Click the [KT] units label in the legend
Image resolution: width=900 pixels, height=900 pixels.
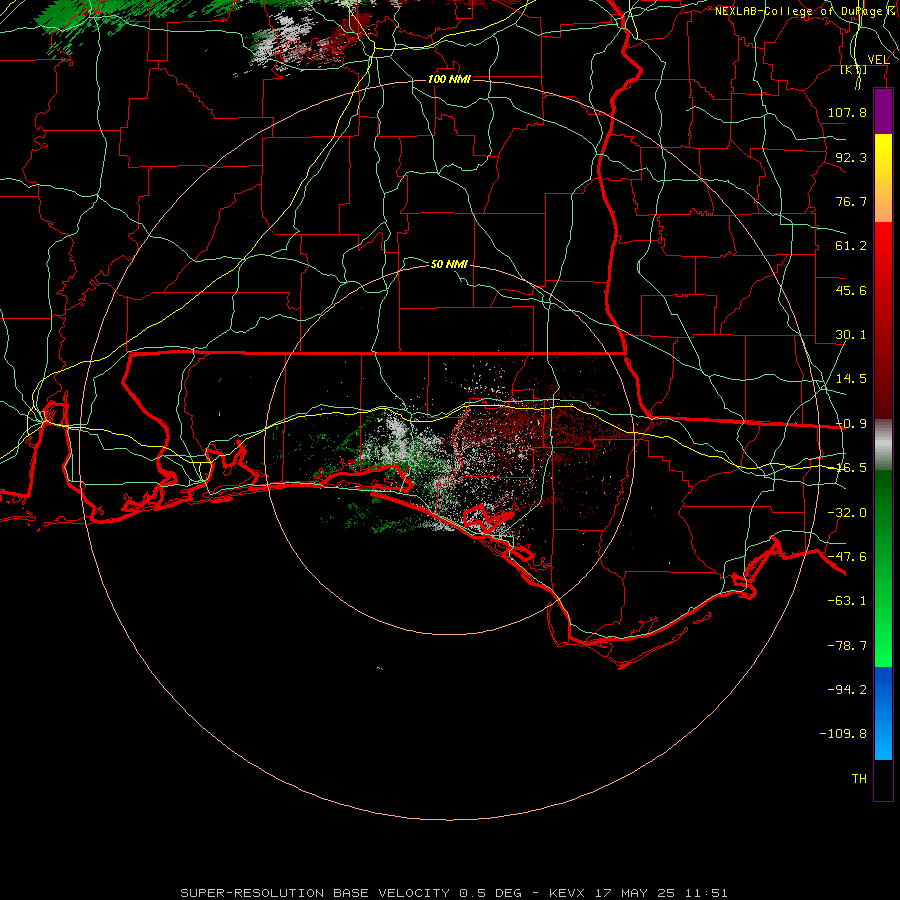click(854, 70)
